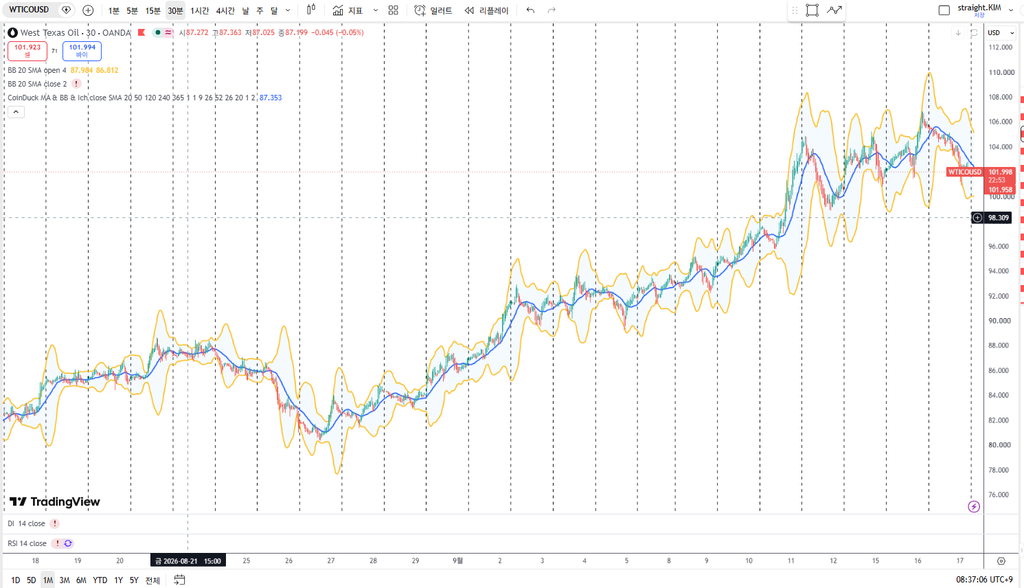Click the down arrow in the chart's top-right

coord(958,33)
